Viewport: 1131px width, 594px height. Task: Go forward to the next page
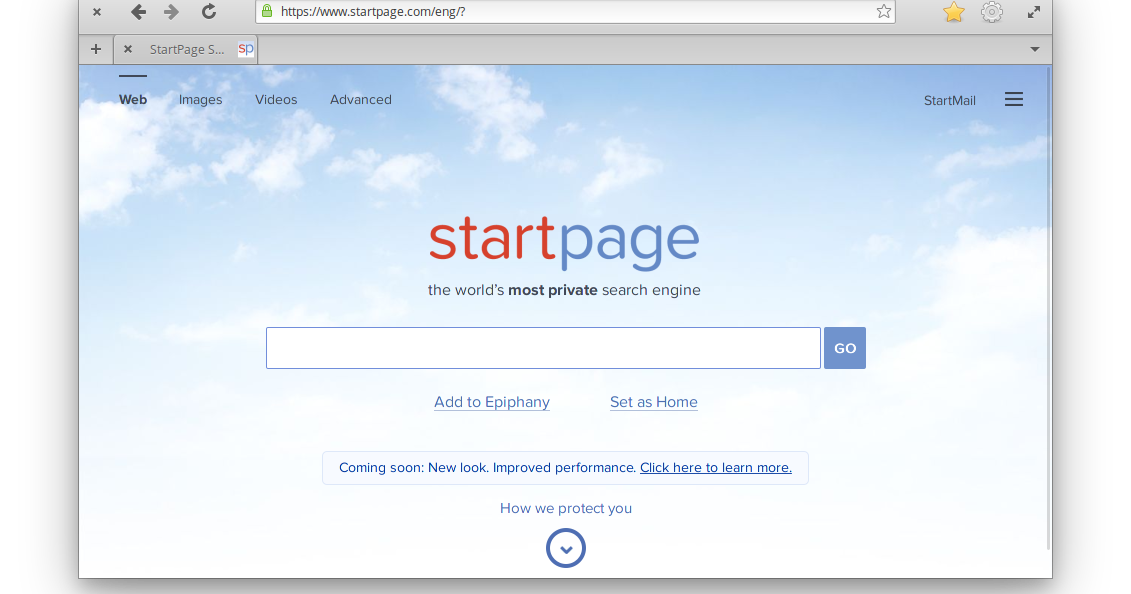tap(170, 12)
